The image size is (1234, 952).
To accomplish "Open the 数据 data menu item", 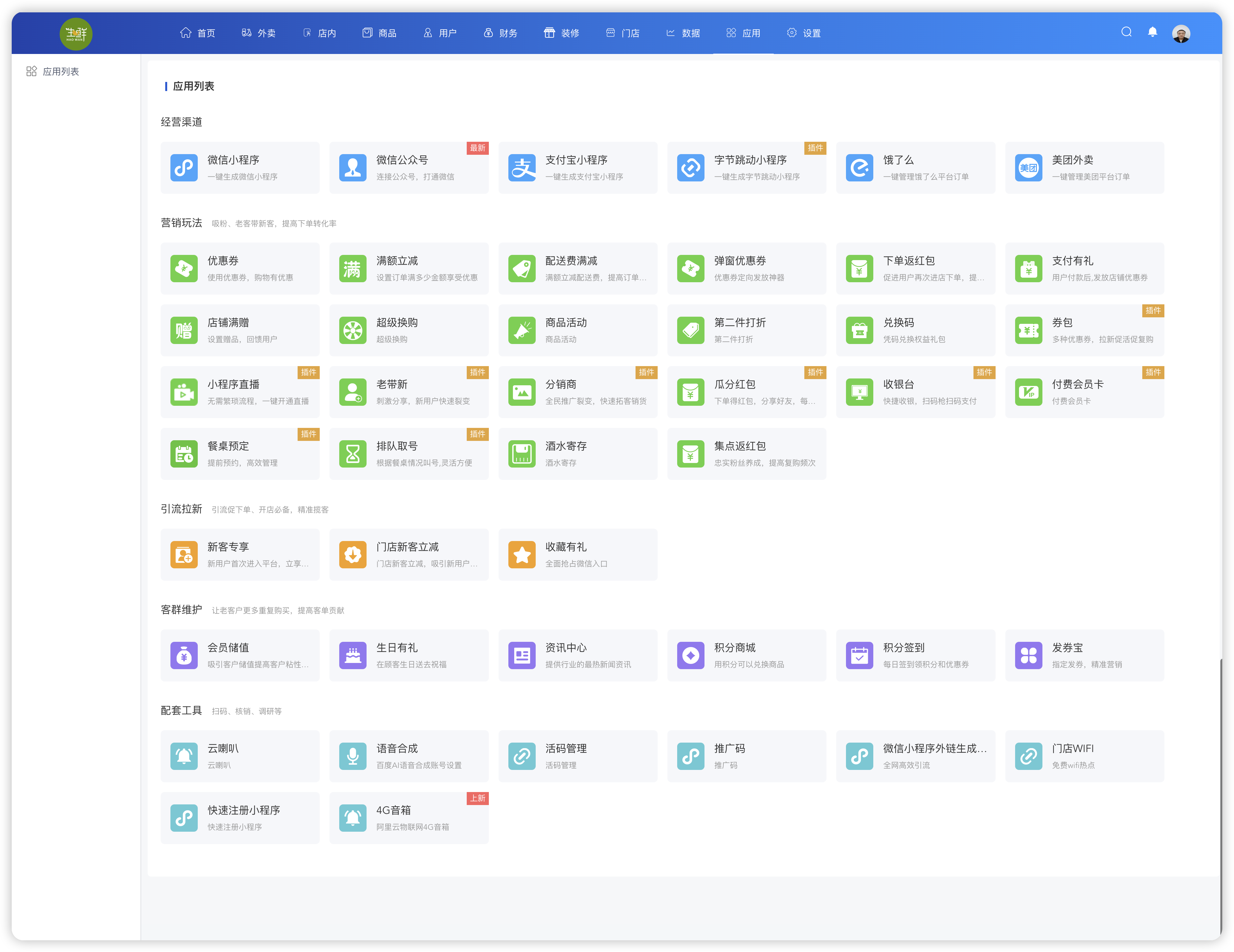I will coord(683,33).
